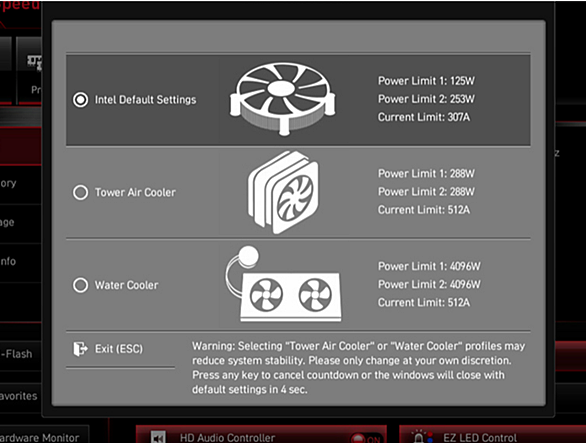Viewport: 586px width, 443px height.
Task: Open the M-Flash item in the sidebar
Action: point(21,354)
